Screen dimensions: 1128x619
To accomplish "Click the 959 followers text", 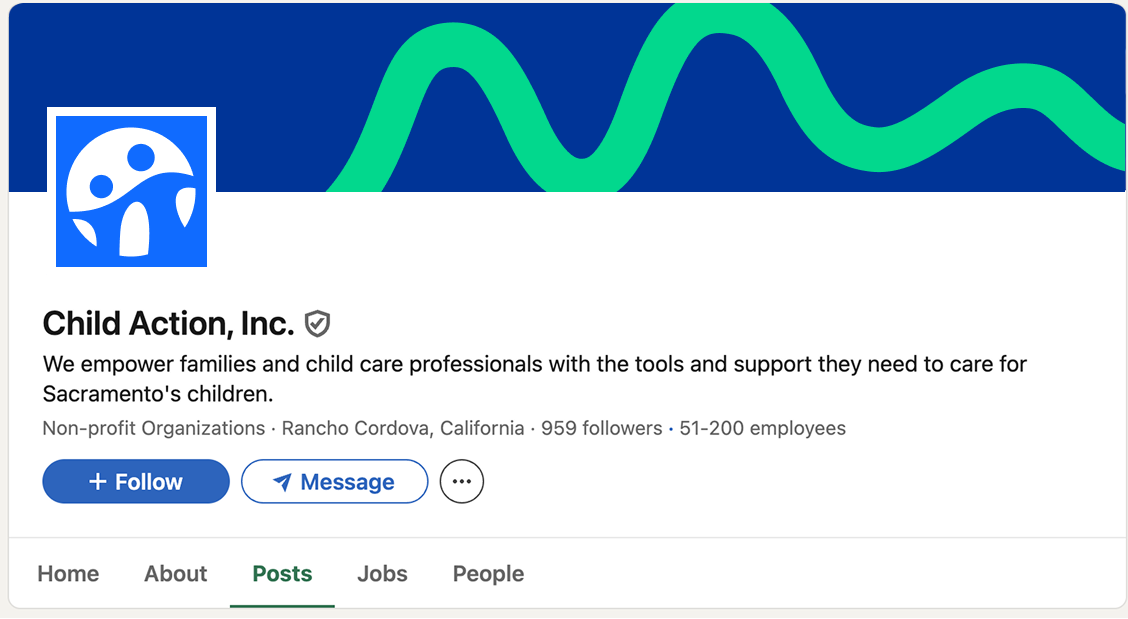I will click(601, 429).
